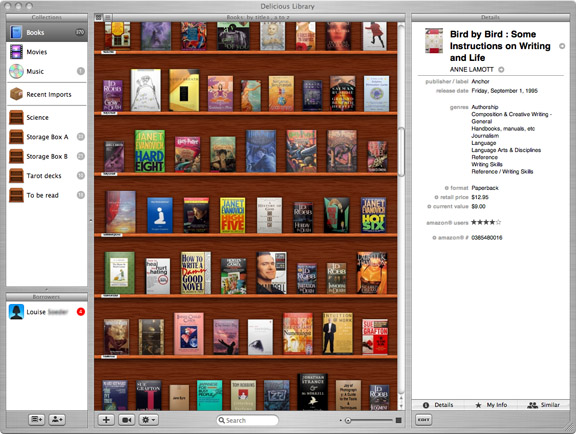Click the Authorship genre entry
The height and width of the screenshot is (434, 576).
[x=485, y=107]
